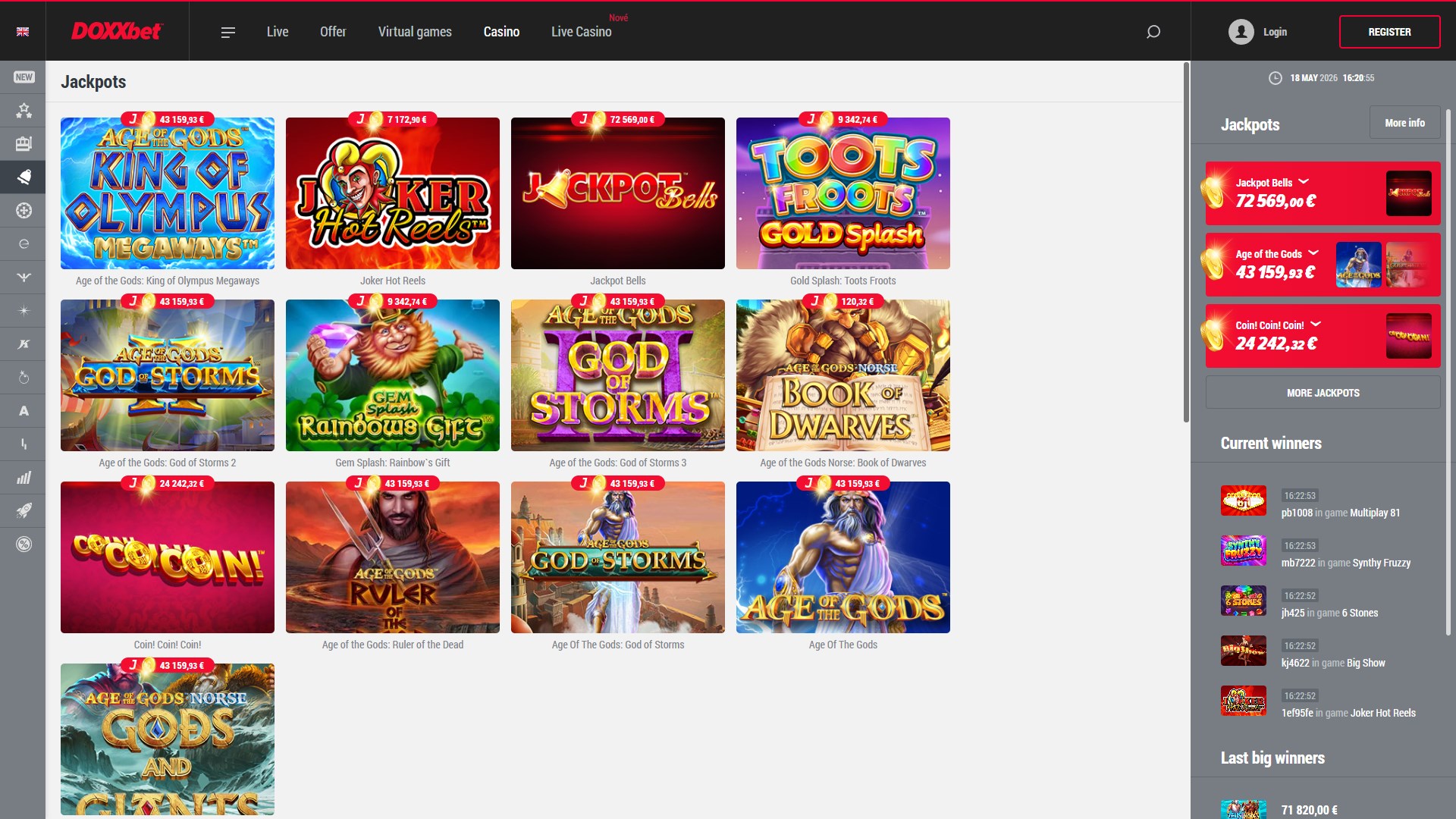
Task: Click the More info button
Action: coord(1404,123)
